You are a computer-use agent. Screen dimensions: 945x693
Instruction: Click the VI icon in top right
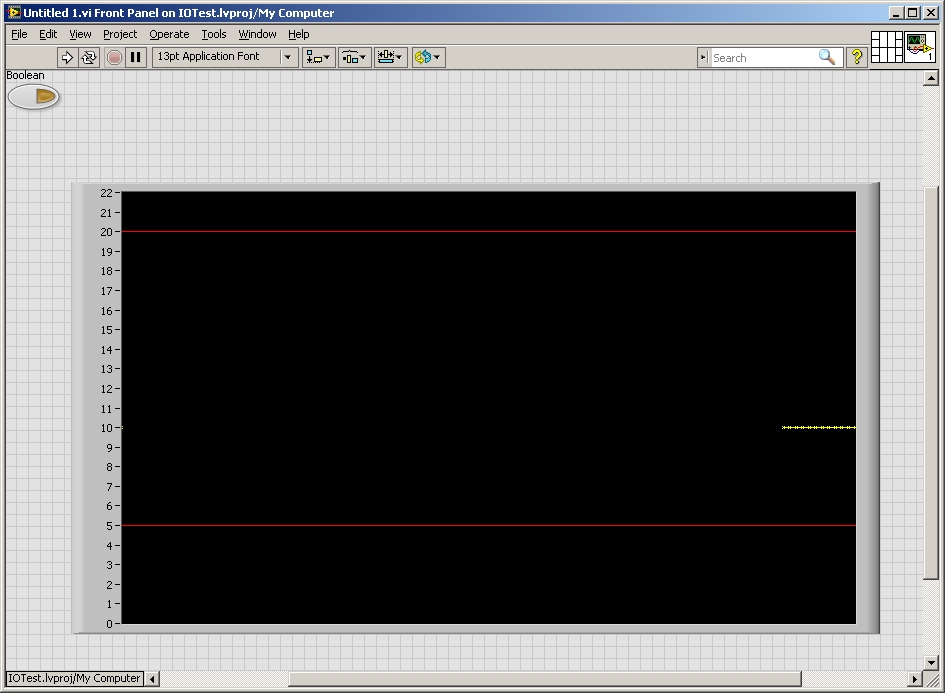point(920,47)
